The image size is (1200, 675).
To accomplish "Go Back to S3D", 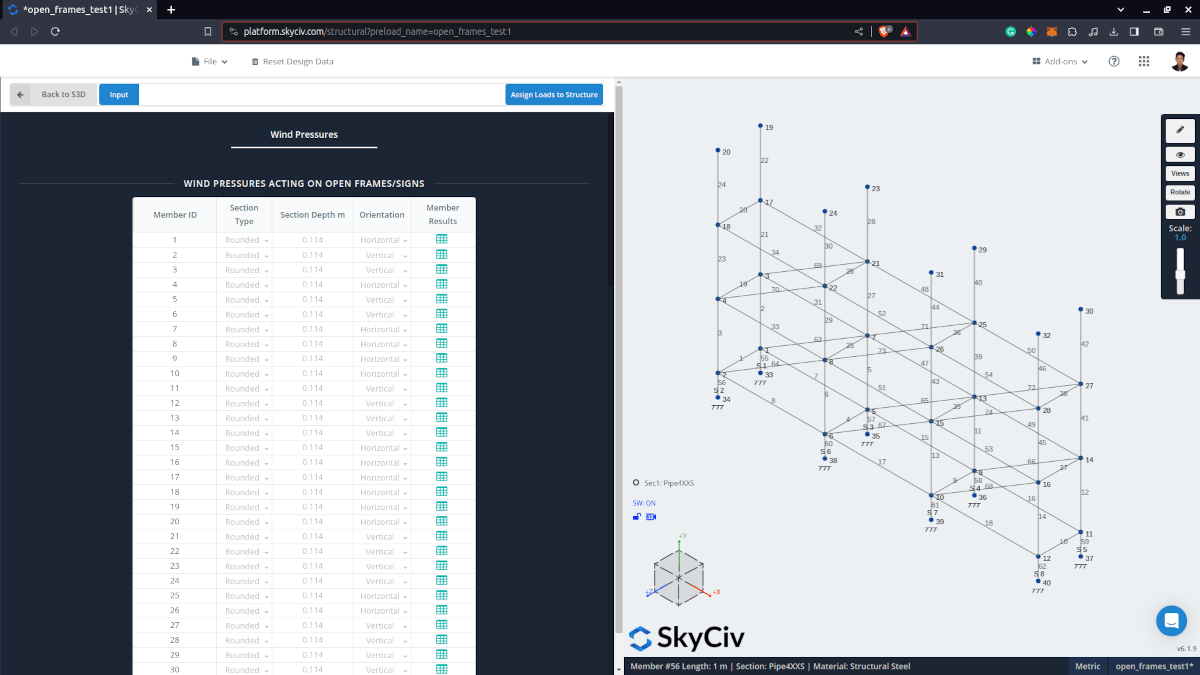I will [54, 95].
